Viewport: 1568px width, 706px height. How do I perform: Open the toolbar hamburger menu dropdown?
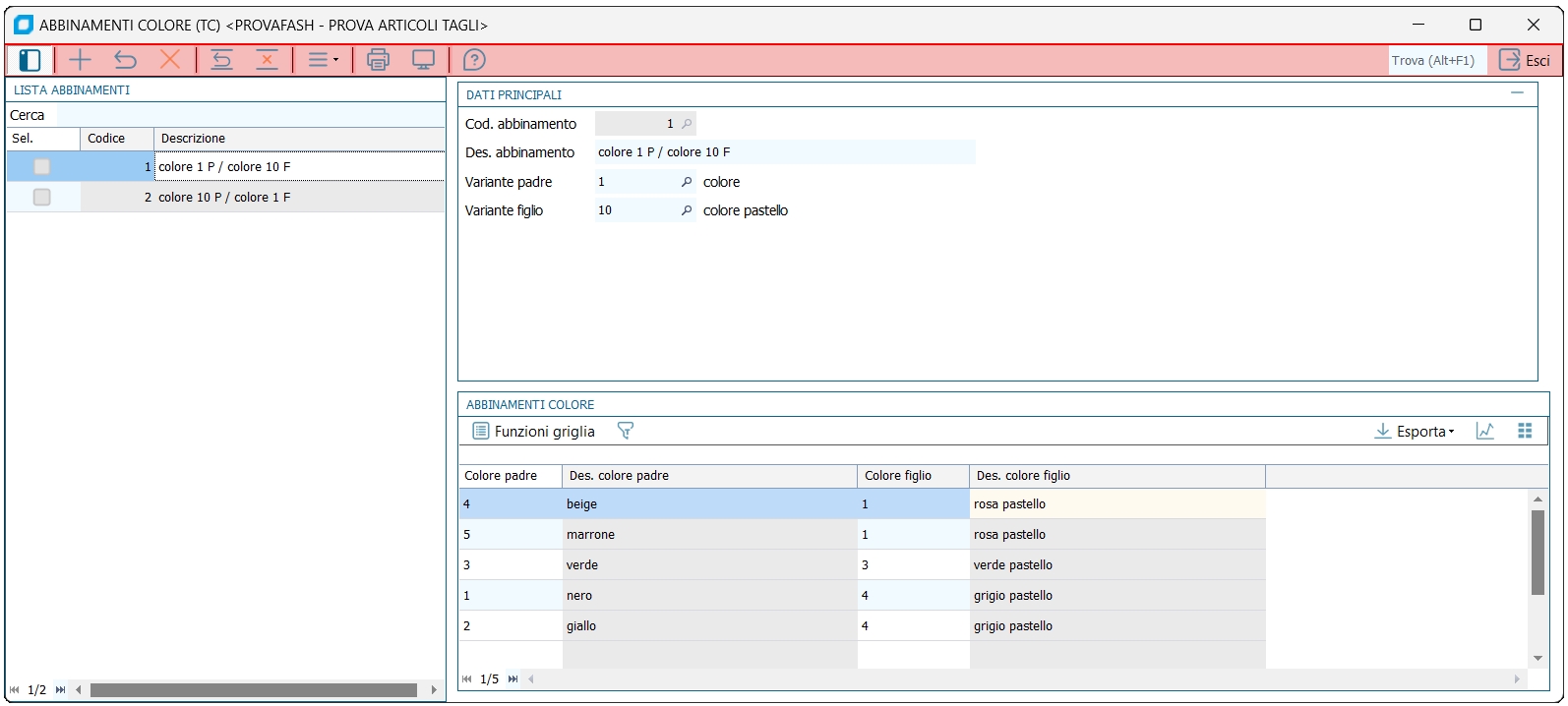[323, 60]
